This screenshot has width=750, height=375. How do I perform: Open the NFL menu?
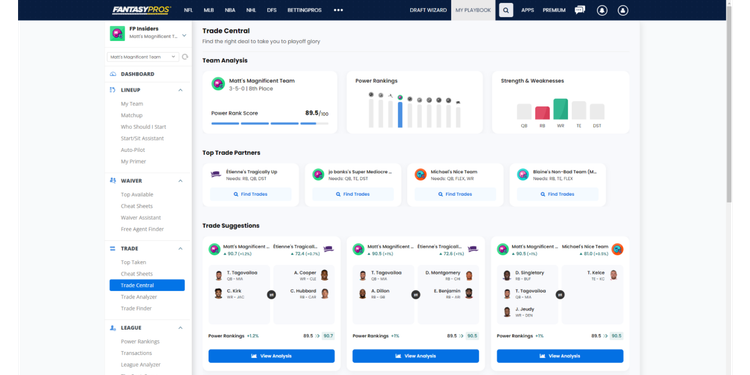188,10
